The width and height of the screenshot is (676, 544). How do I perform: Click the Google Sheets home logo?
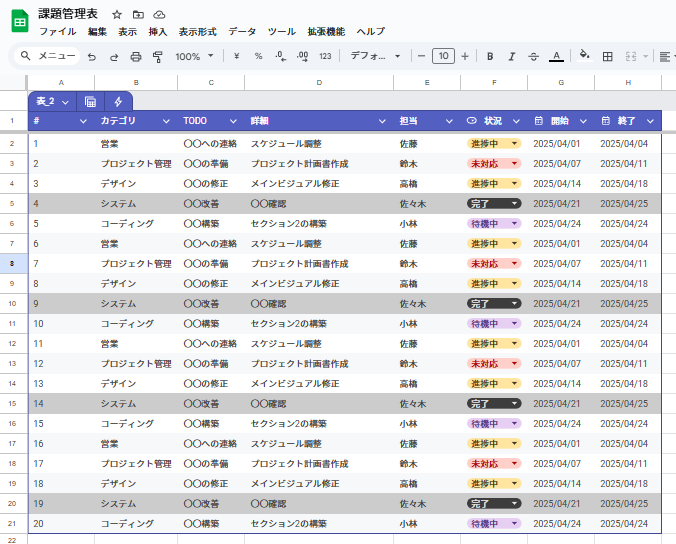pos(20,21)
